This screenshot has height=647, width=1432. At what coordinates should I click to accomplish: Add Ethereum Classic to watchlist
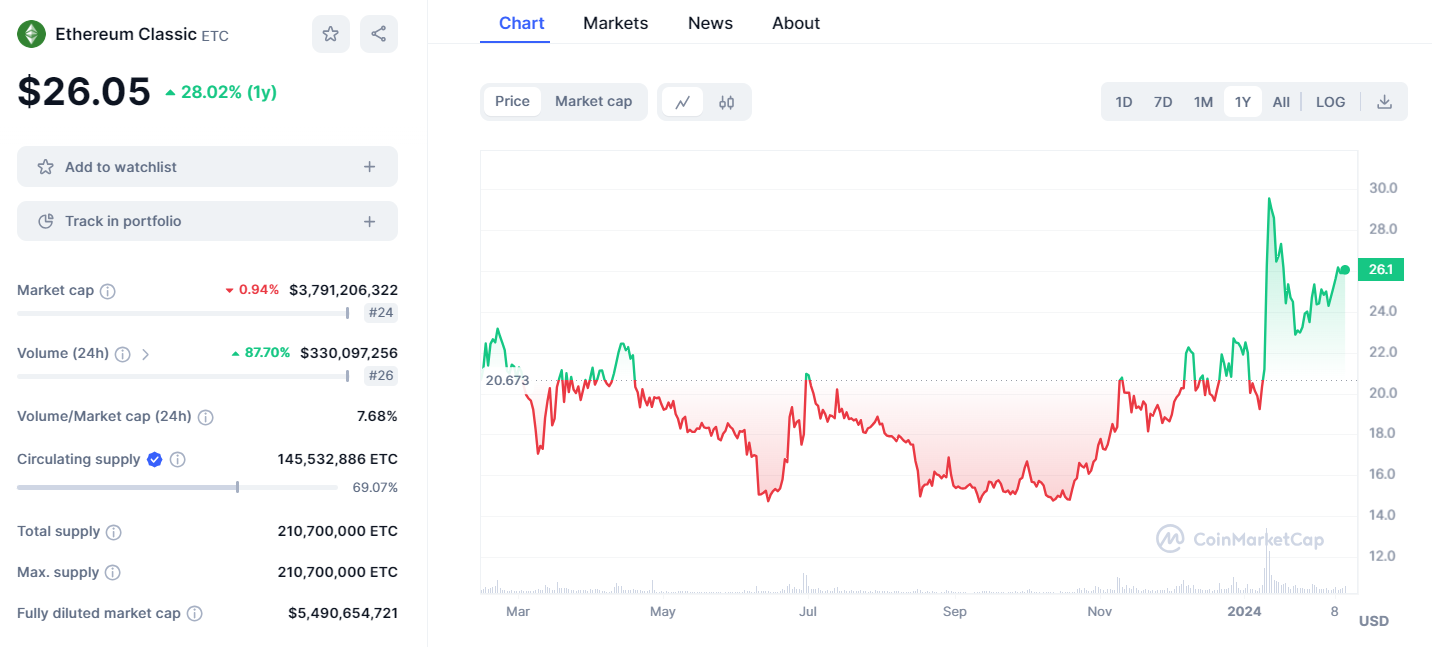[x=207, y=167]
